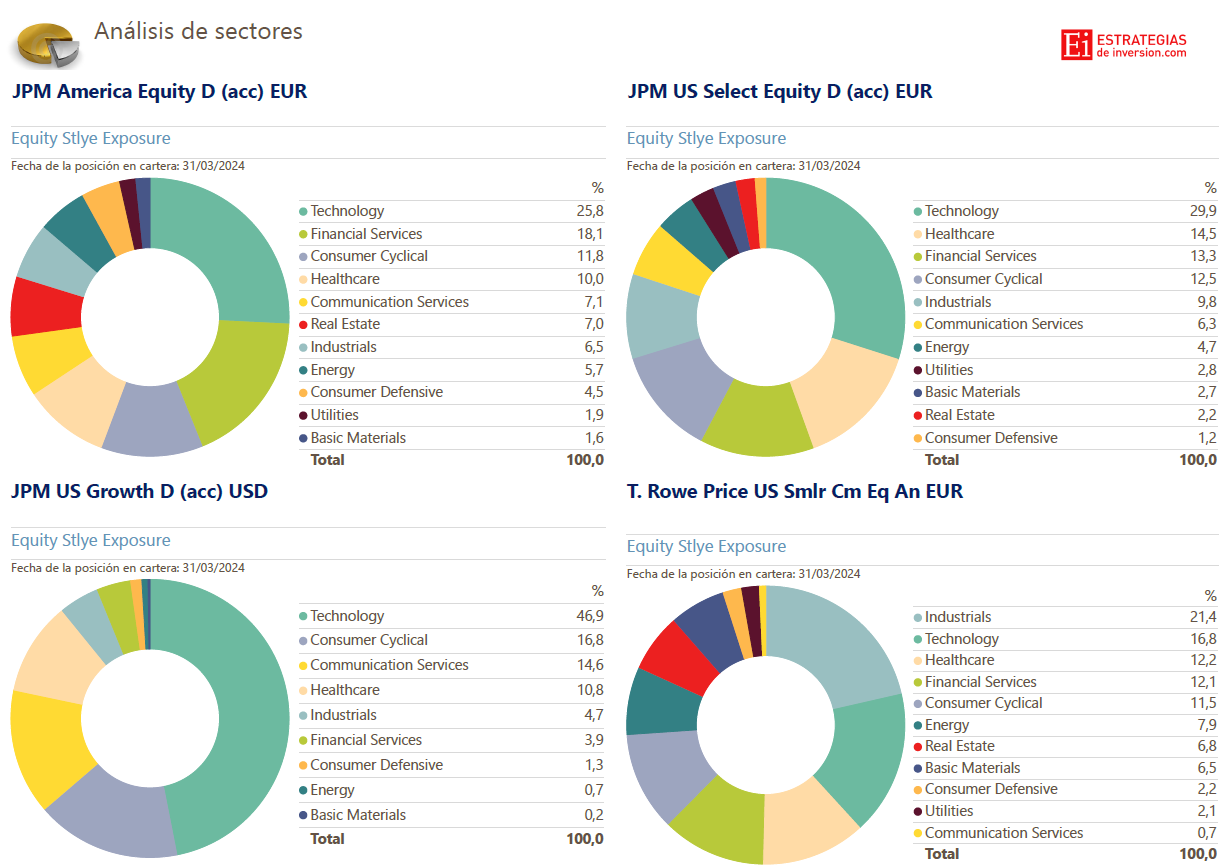Image resolution: width=1230 pixels, height=867 pixels.
Task: Select Equity Stlye Exposure label under JPM US Select Equity
Action: click(x=706, y=139)
